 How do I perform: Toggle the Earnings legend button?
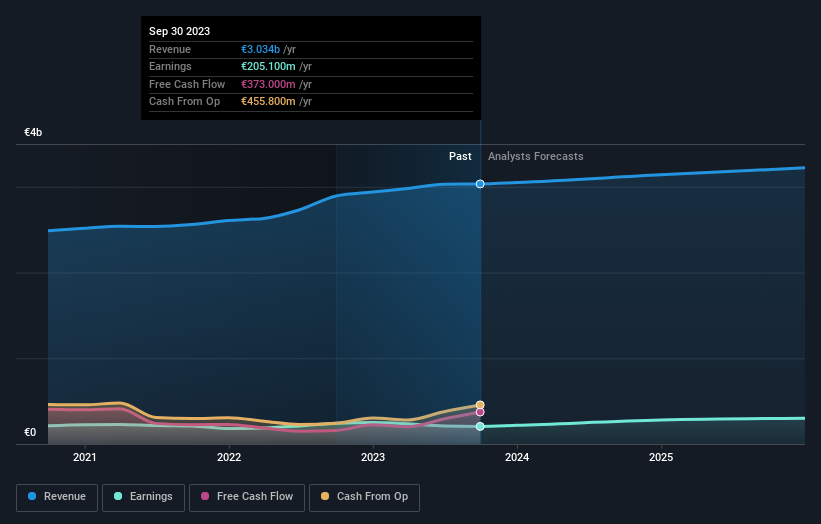(x=143, y=497)
